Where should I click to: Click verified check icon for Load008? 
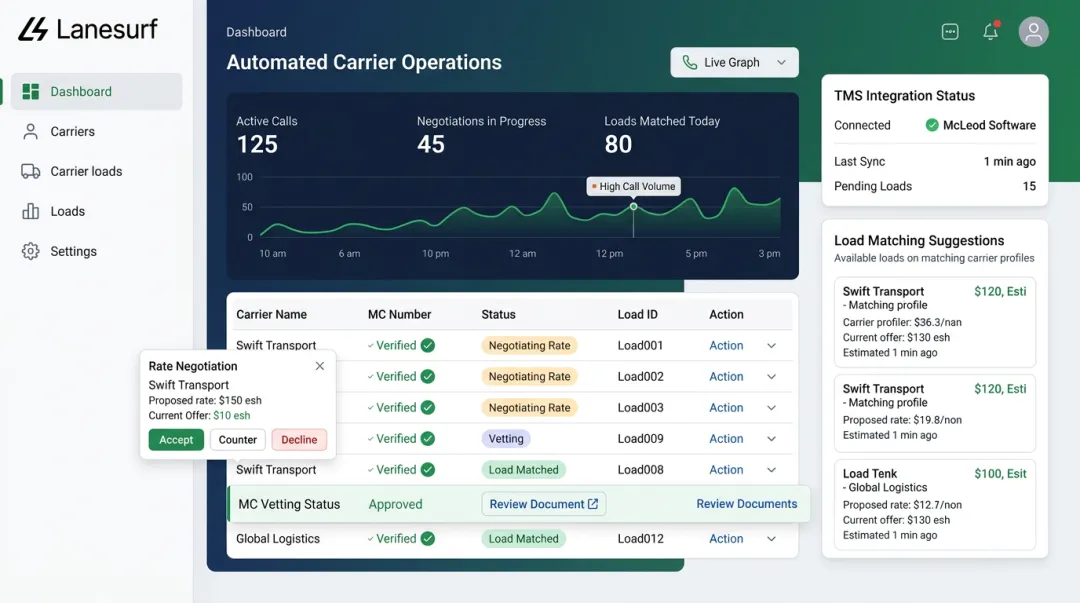428,469
